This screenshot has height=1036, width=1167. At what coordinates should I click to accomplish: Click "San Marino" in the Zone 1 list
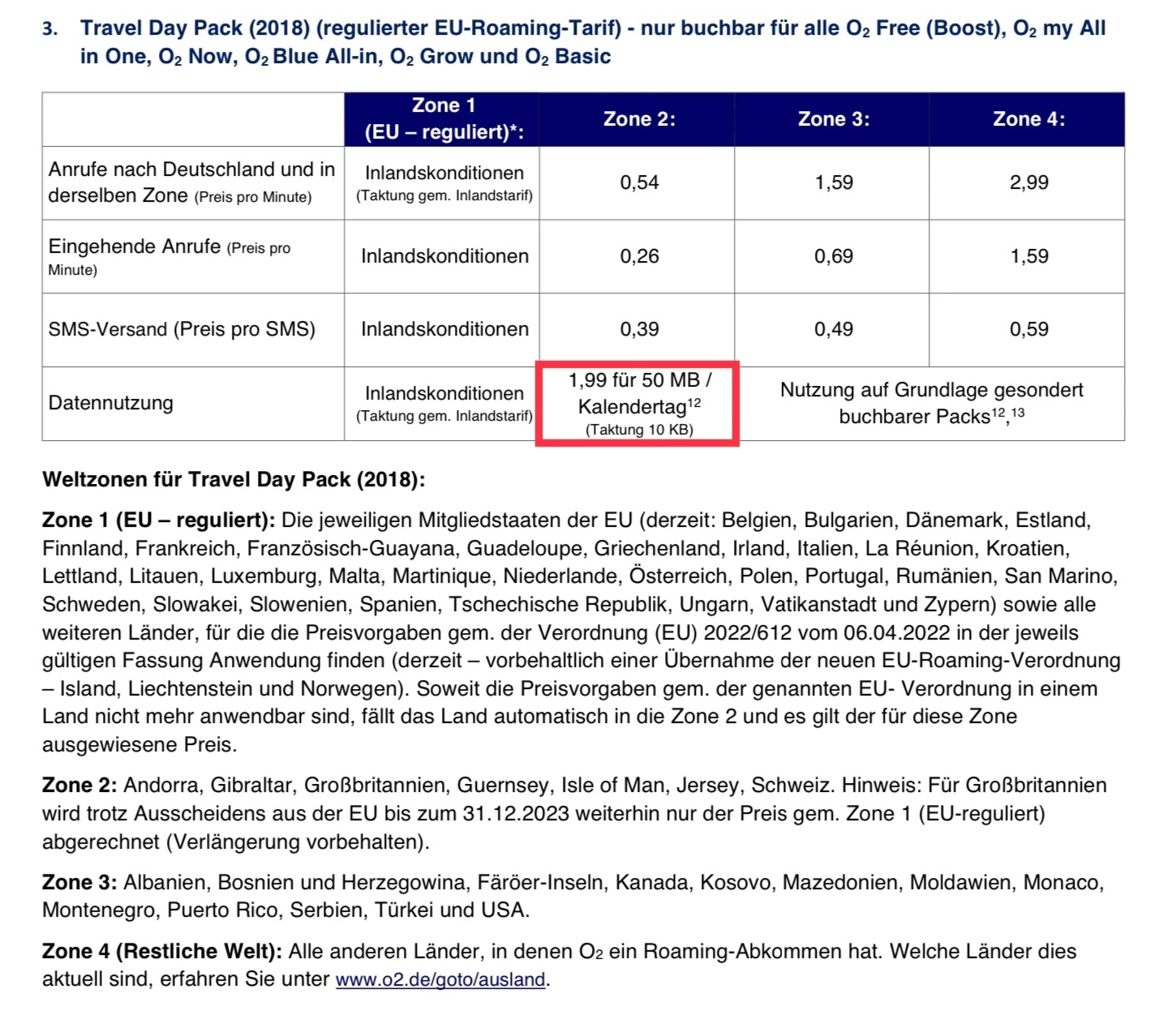(1058, 576)
